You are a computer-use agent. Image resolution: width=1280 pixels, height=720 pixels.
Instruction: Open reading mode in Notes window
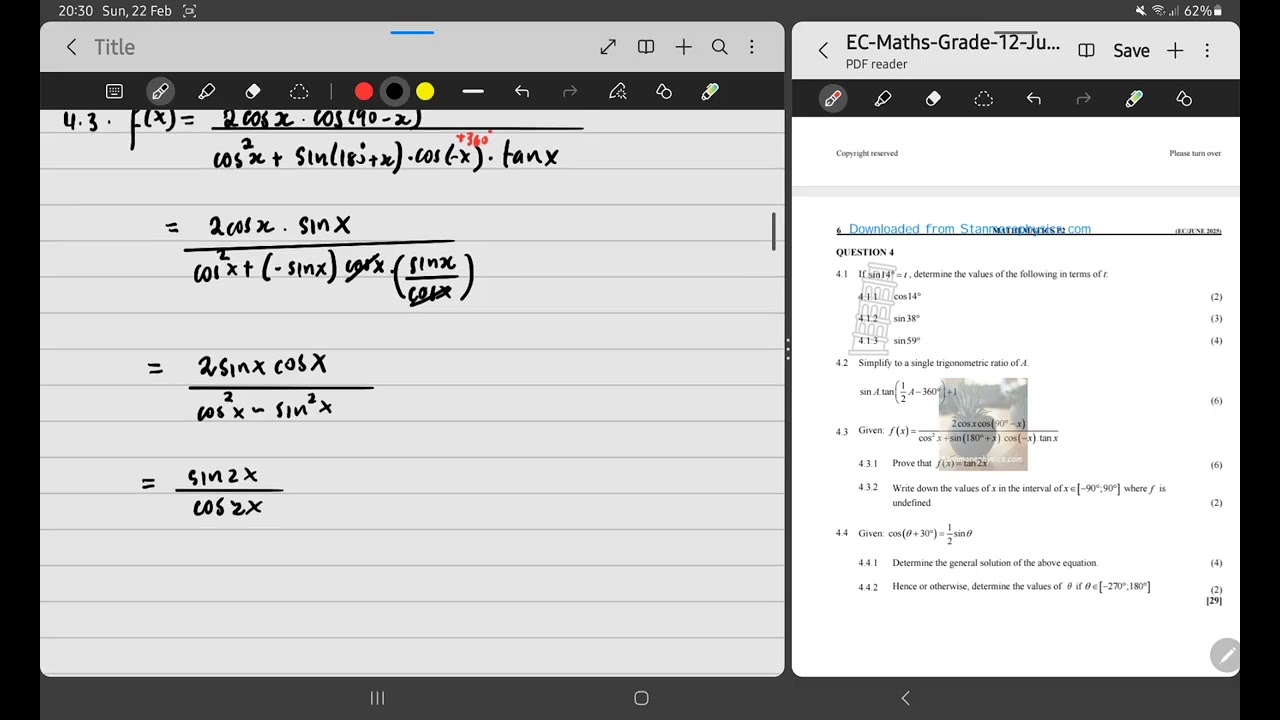click(646, 47)
